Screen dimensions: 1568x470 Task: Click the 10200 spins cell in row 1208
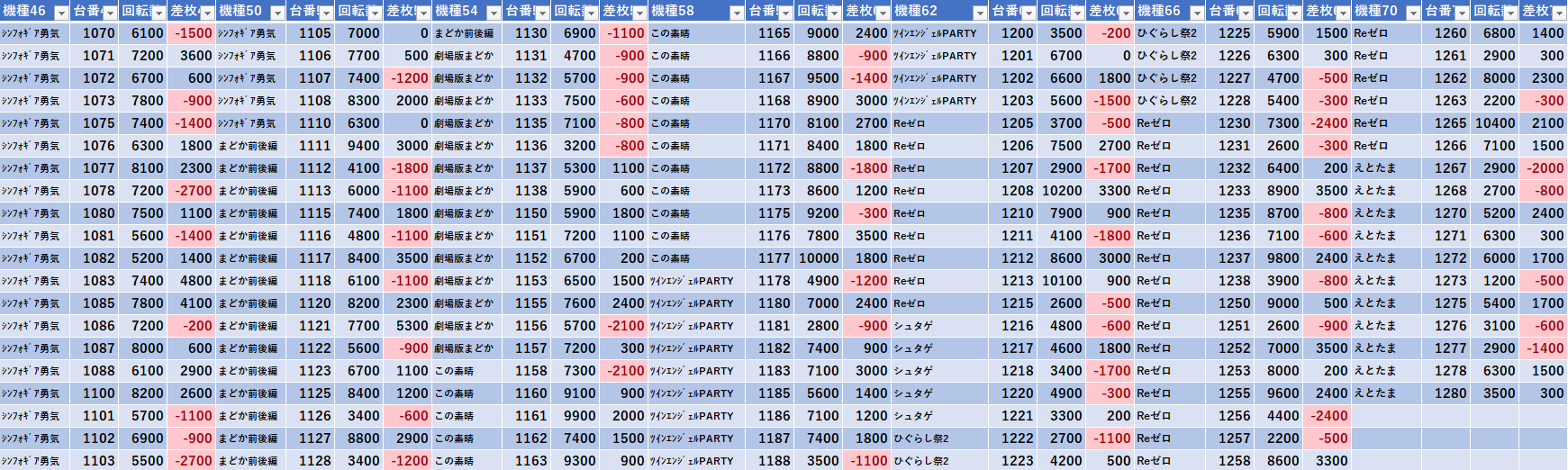[x=1062, y=191]
